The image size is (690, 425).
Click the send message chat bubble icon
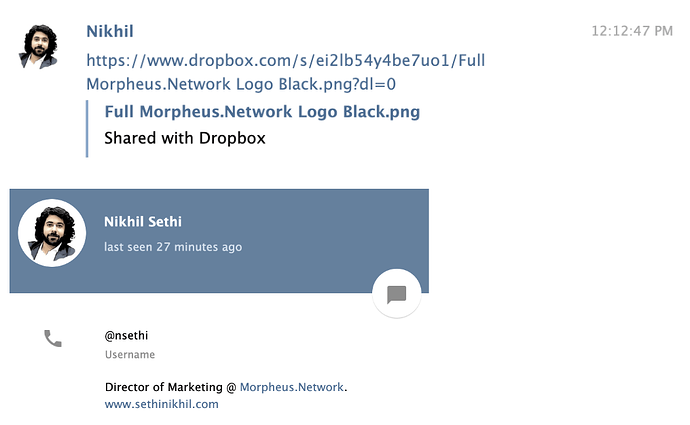pyautogui.click(x=396, y=294)
